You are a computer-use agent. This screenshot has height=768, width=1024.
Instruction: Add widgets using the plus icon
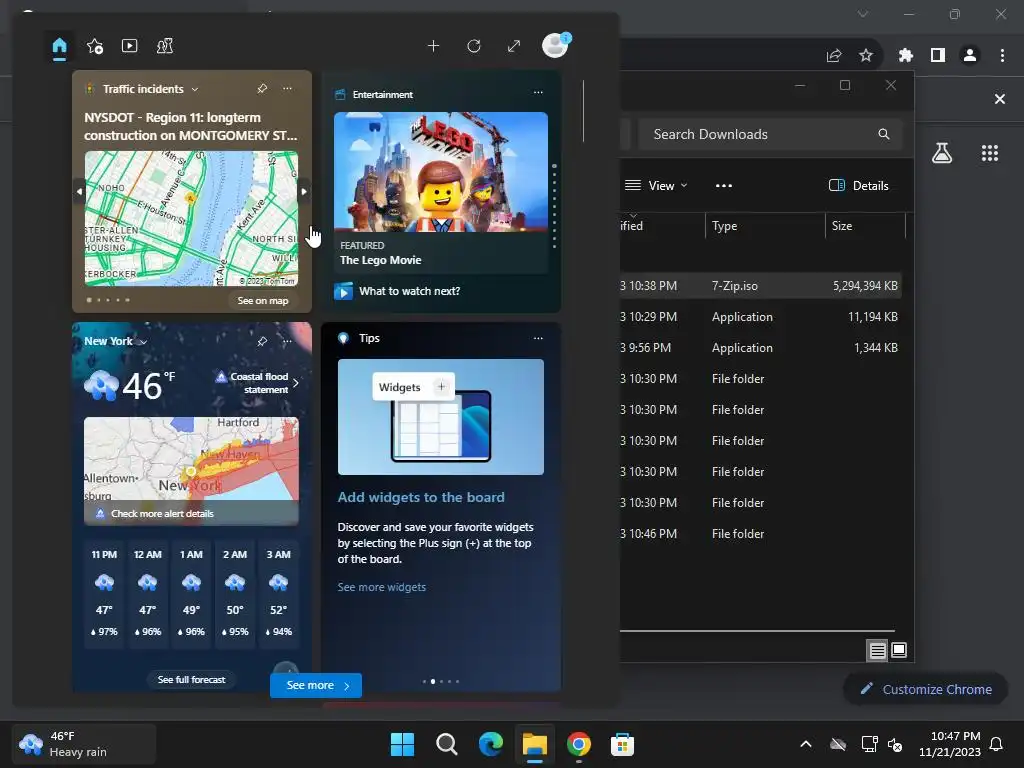pyautogui.click(x=433, y=46)
